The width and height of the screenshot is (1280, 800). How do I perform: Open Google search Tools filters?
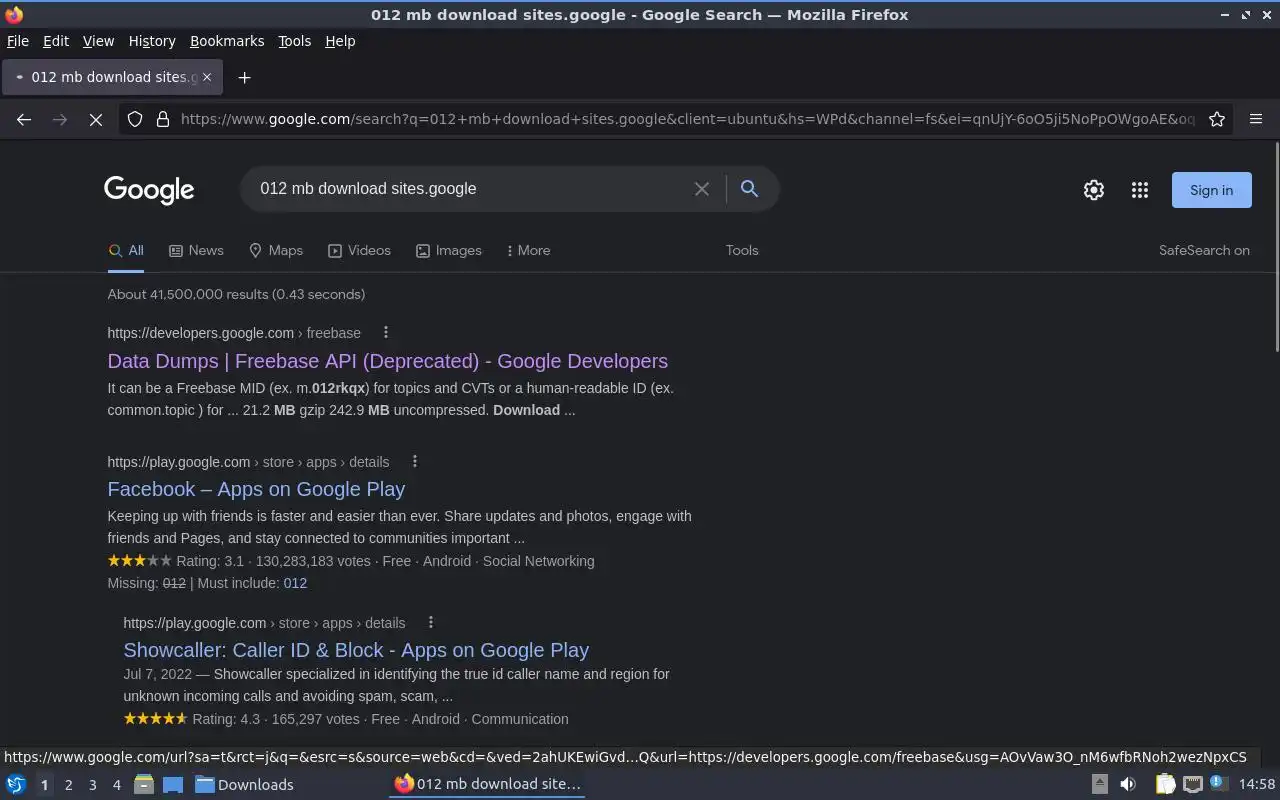(742, 251)
